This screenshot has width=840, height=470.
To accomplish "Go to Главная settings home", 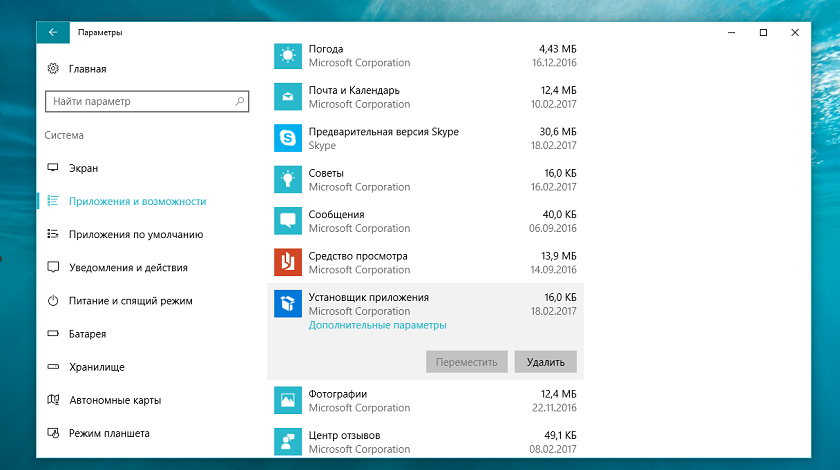I will [87, 69].
